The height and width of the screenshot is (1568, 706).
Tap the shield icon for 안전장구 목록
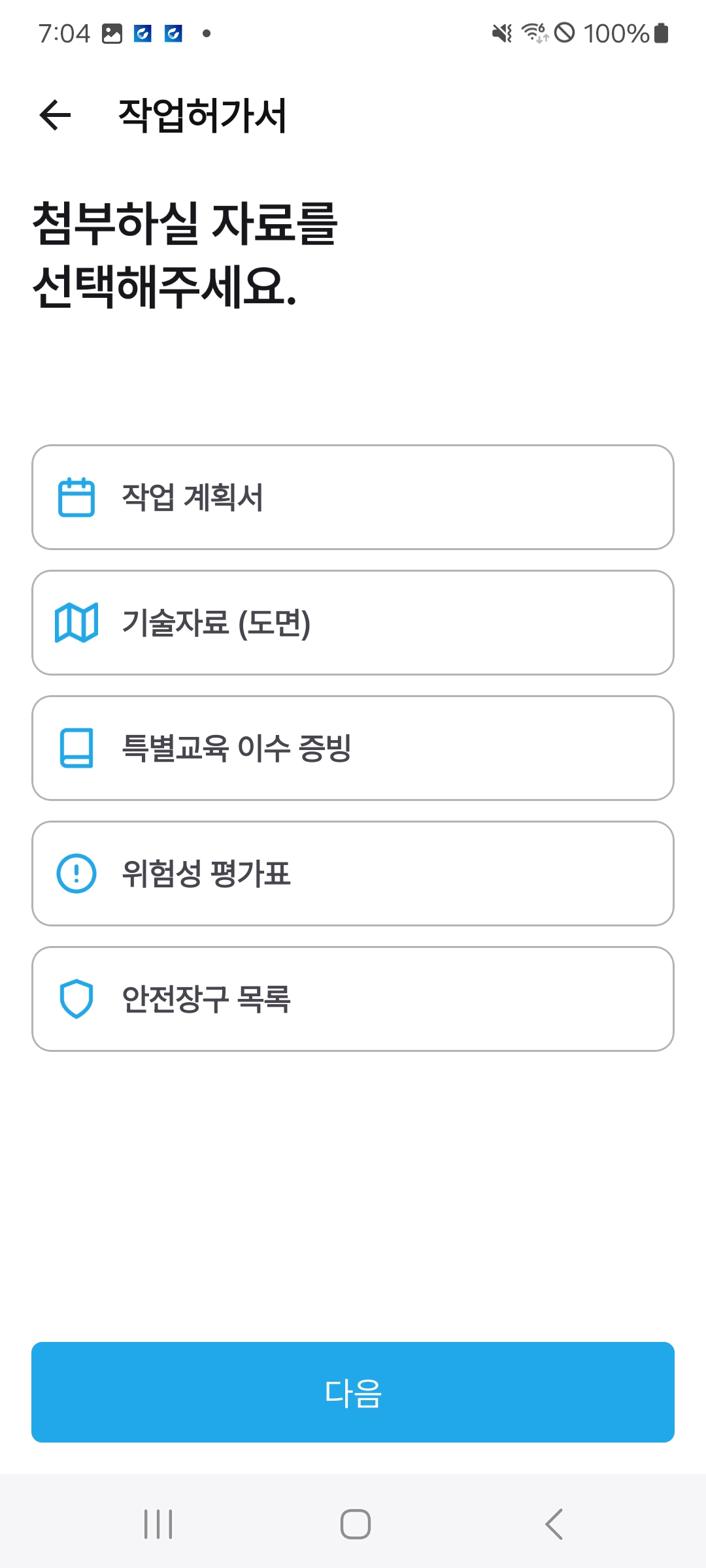(x=76, y=999)
